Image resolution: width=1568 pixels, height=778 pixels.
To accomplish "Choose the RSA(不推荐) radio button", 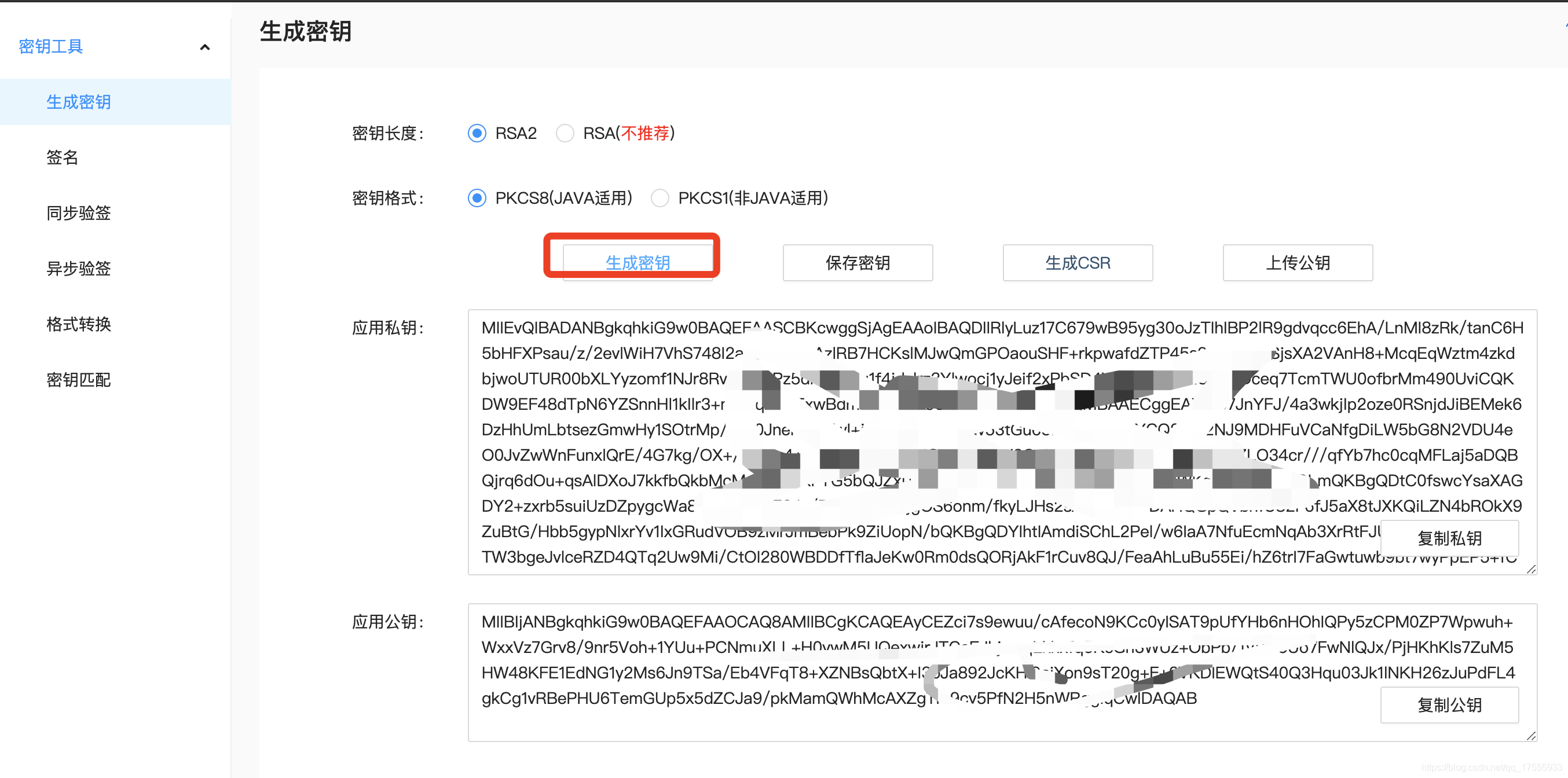I will 565,133.
